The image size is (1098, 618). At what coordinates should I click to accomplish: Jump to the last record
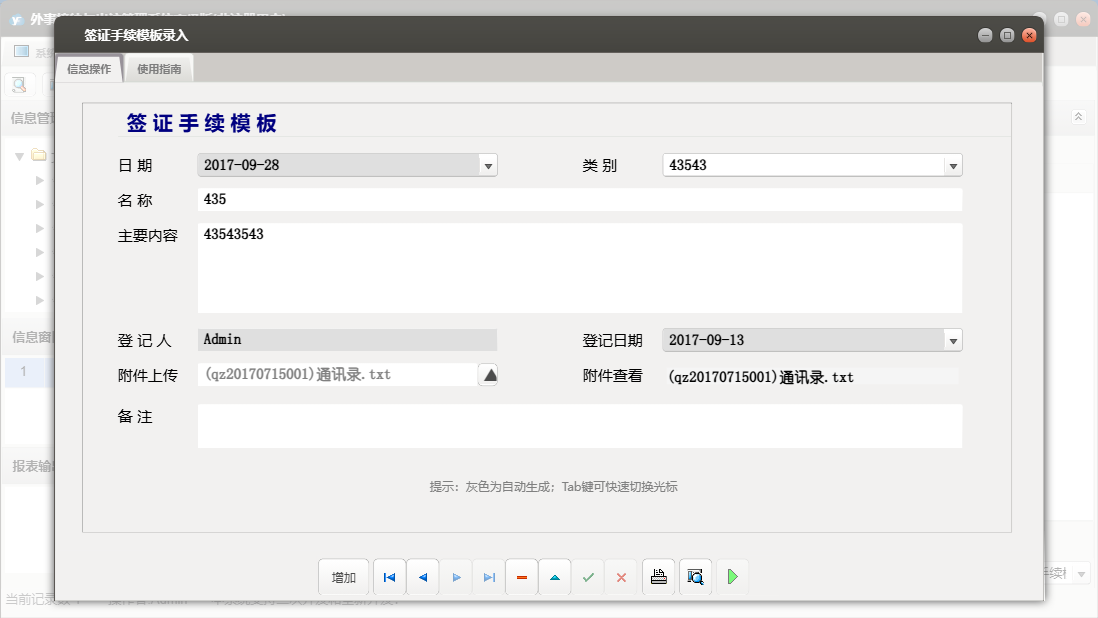pos(489,577)
